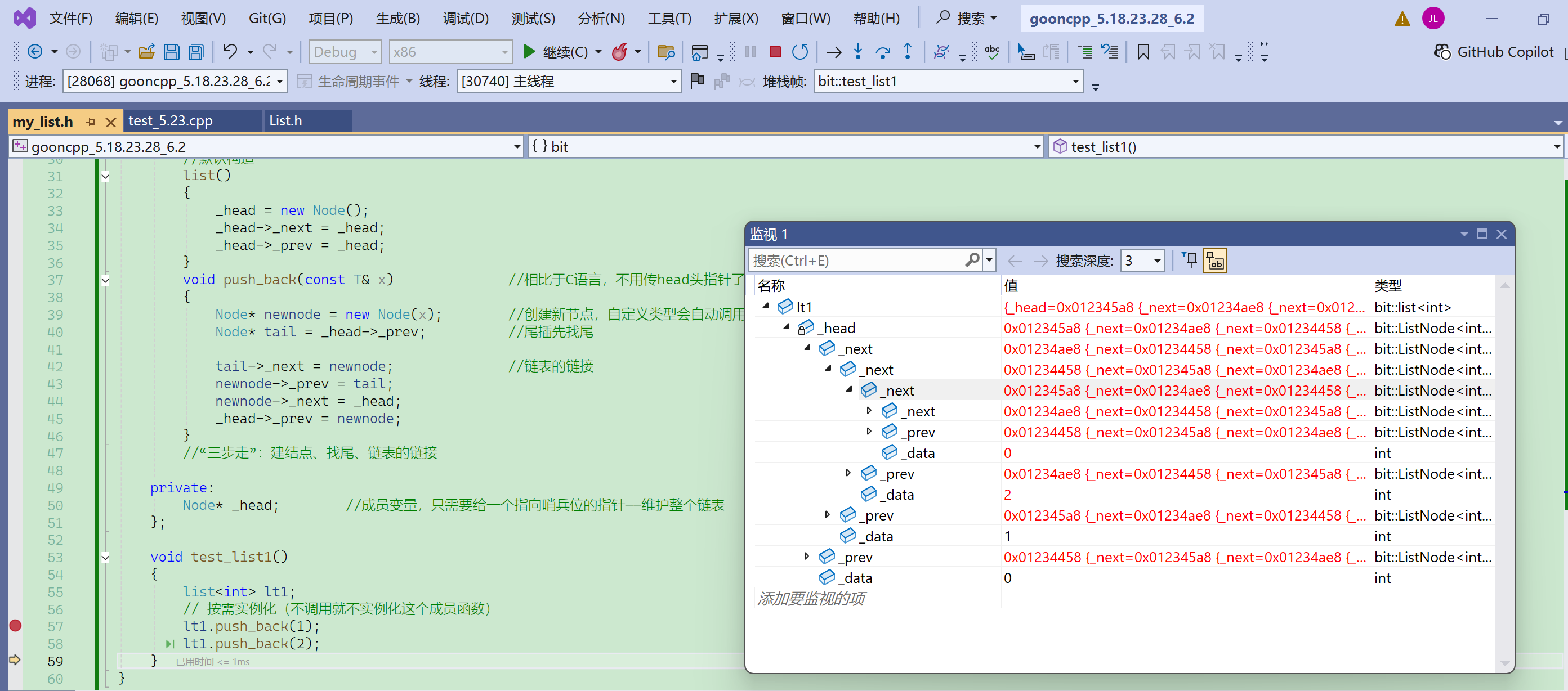The height and width of the screenshot is (691, 1568).
Task: Click the Step Into arrow icon
Action: 857,52
